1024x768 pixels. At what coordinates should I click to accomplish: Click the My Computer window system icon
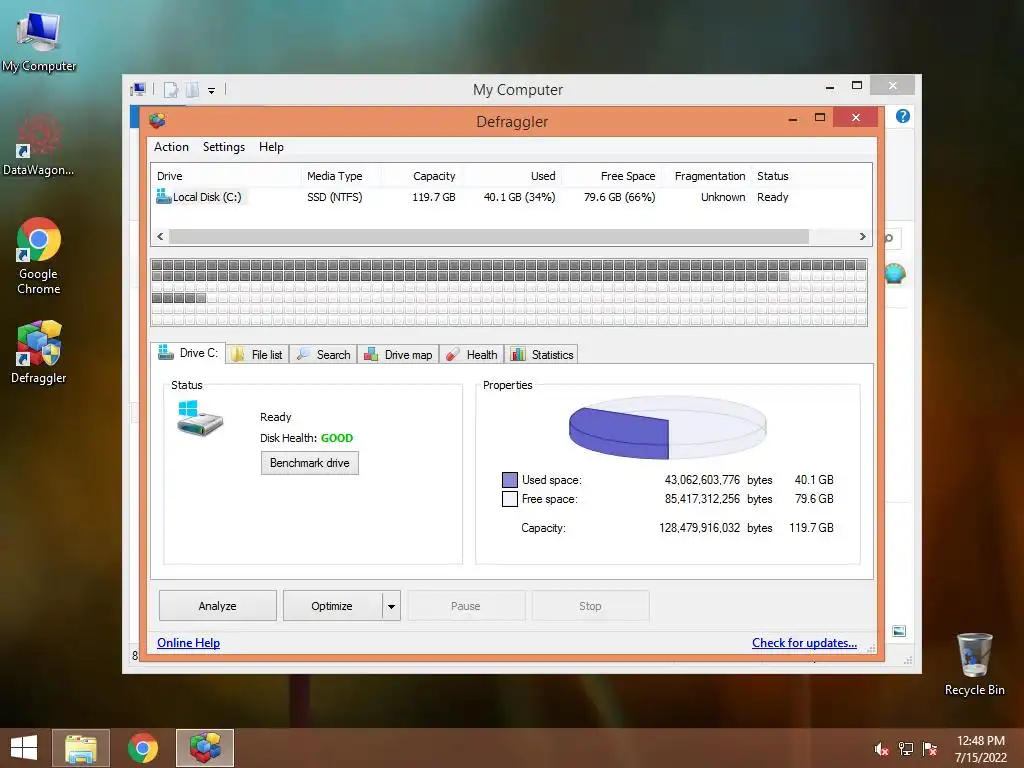(138, 89)
